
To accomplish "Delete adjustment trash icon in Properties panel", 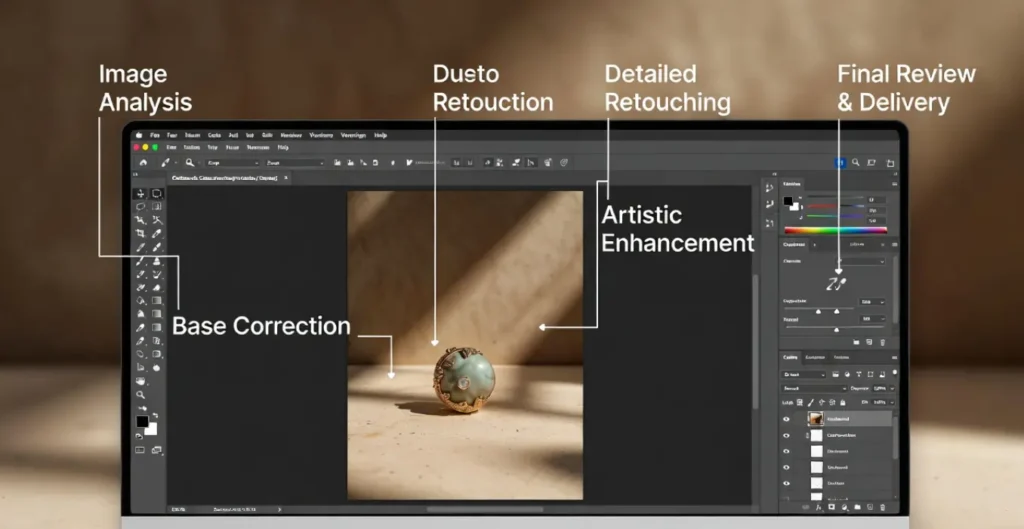I will coord(883,342).
